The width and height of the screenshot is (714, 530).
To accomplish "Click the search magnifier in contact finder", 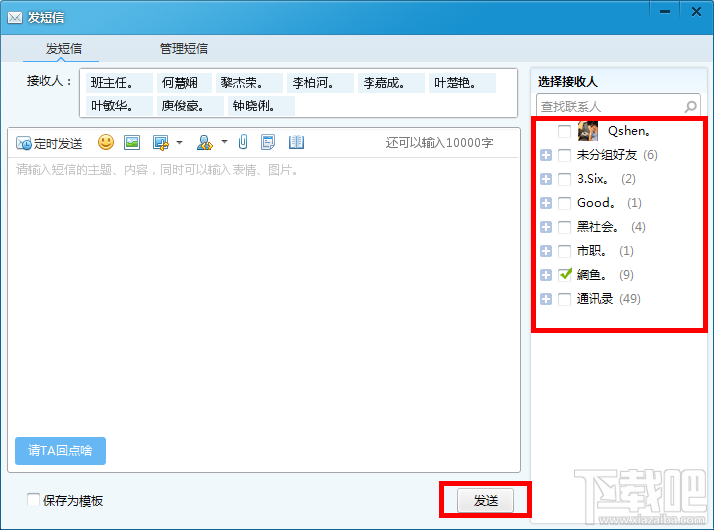I will (690, 107).
